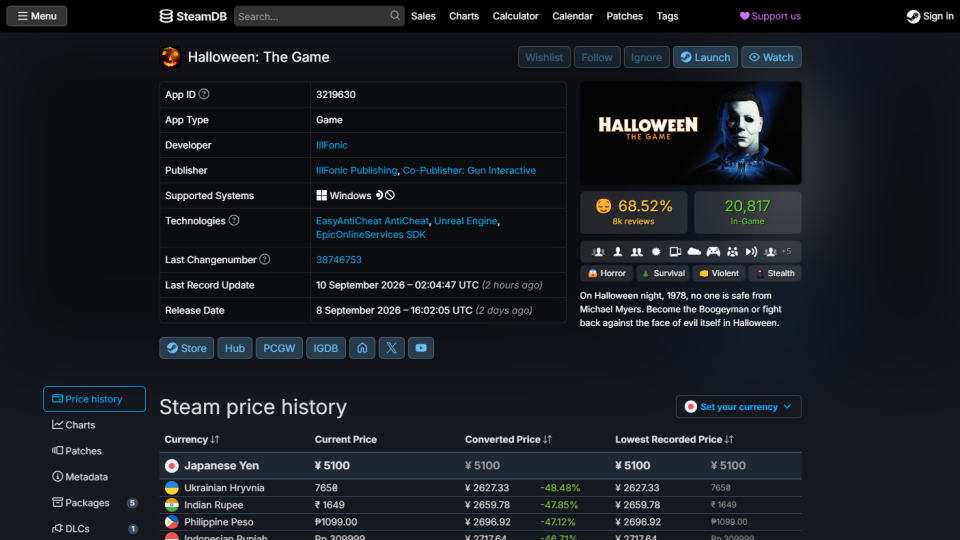Click the Halloween pumpkin app icon

tap(170, 57)
